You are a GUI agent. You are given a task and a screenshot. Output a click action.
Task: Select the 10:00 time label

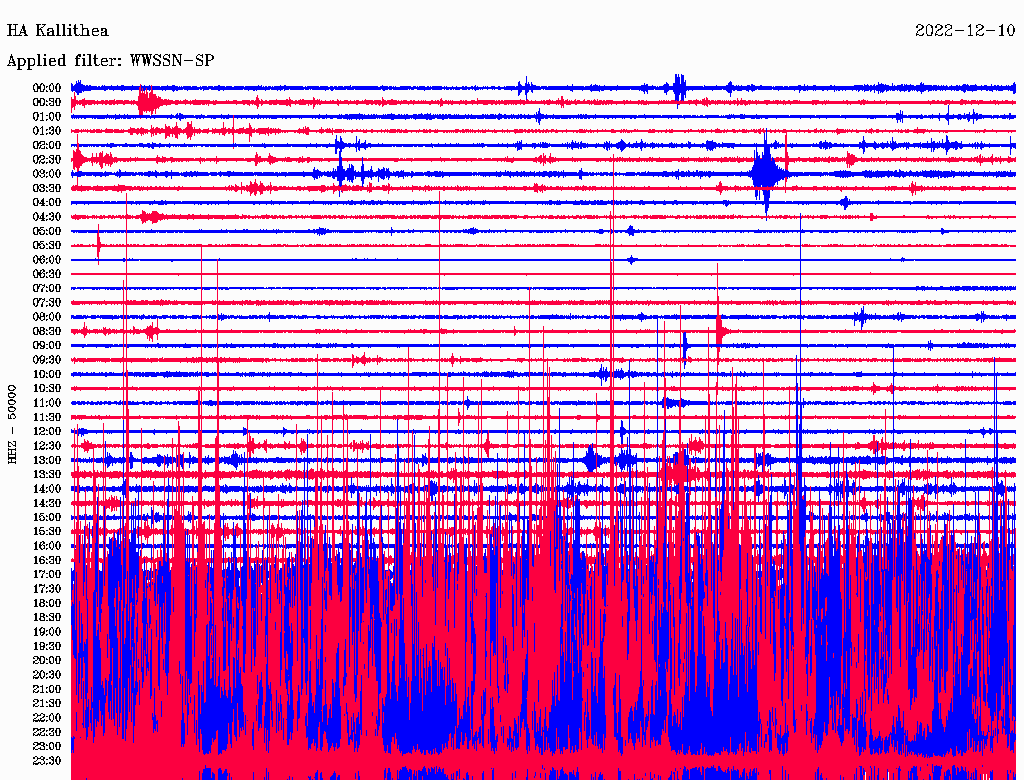(47, 374)
